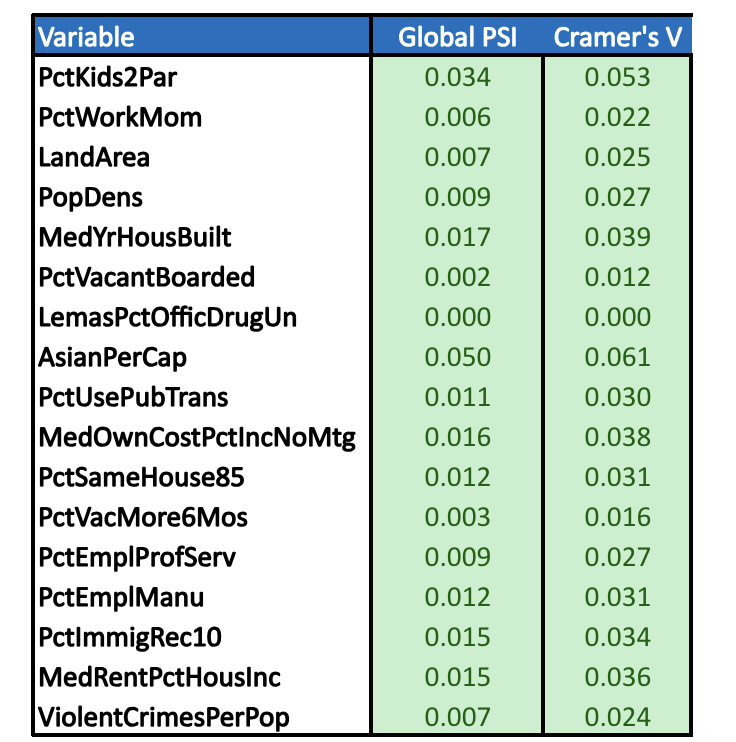
Task: Select the MedYrHousBuilt row label
Action: click(135, 237)
